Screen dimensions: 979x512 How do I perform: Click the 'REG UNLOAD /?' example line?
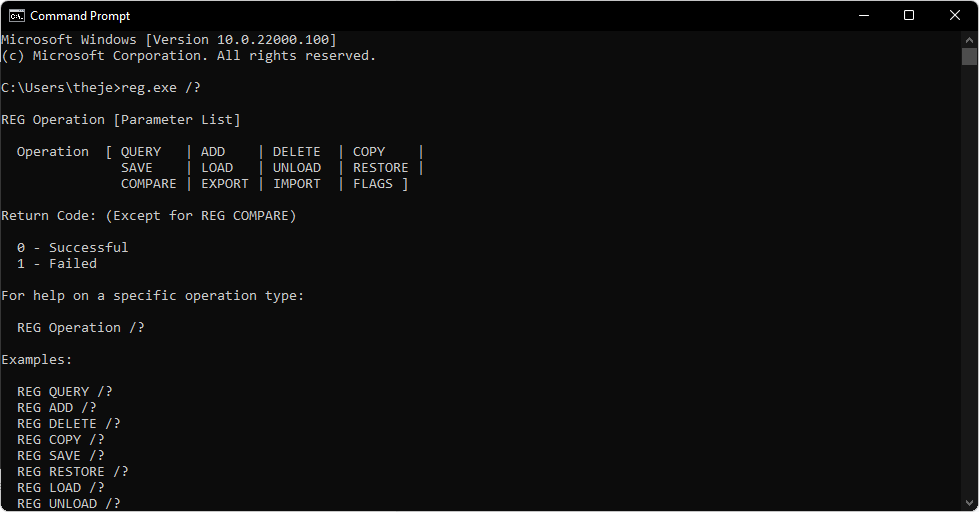[69, 503]
